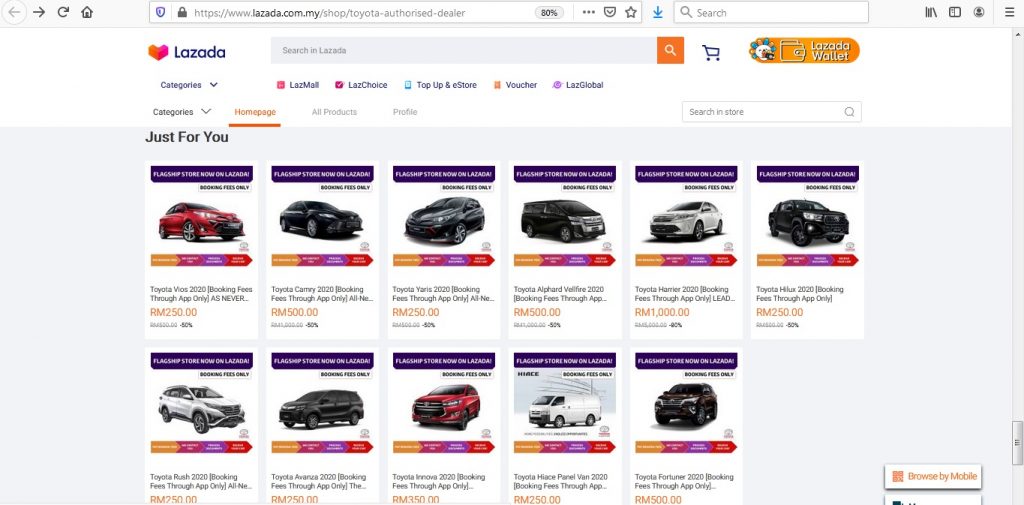
Task: Open Toyota Avanza 2020 car image
Action: pyautogui.click(x=323, y=404)
